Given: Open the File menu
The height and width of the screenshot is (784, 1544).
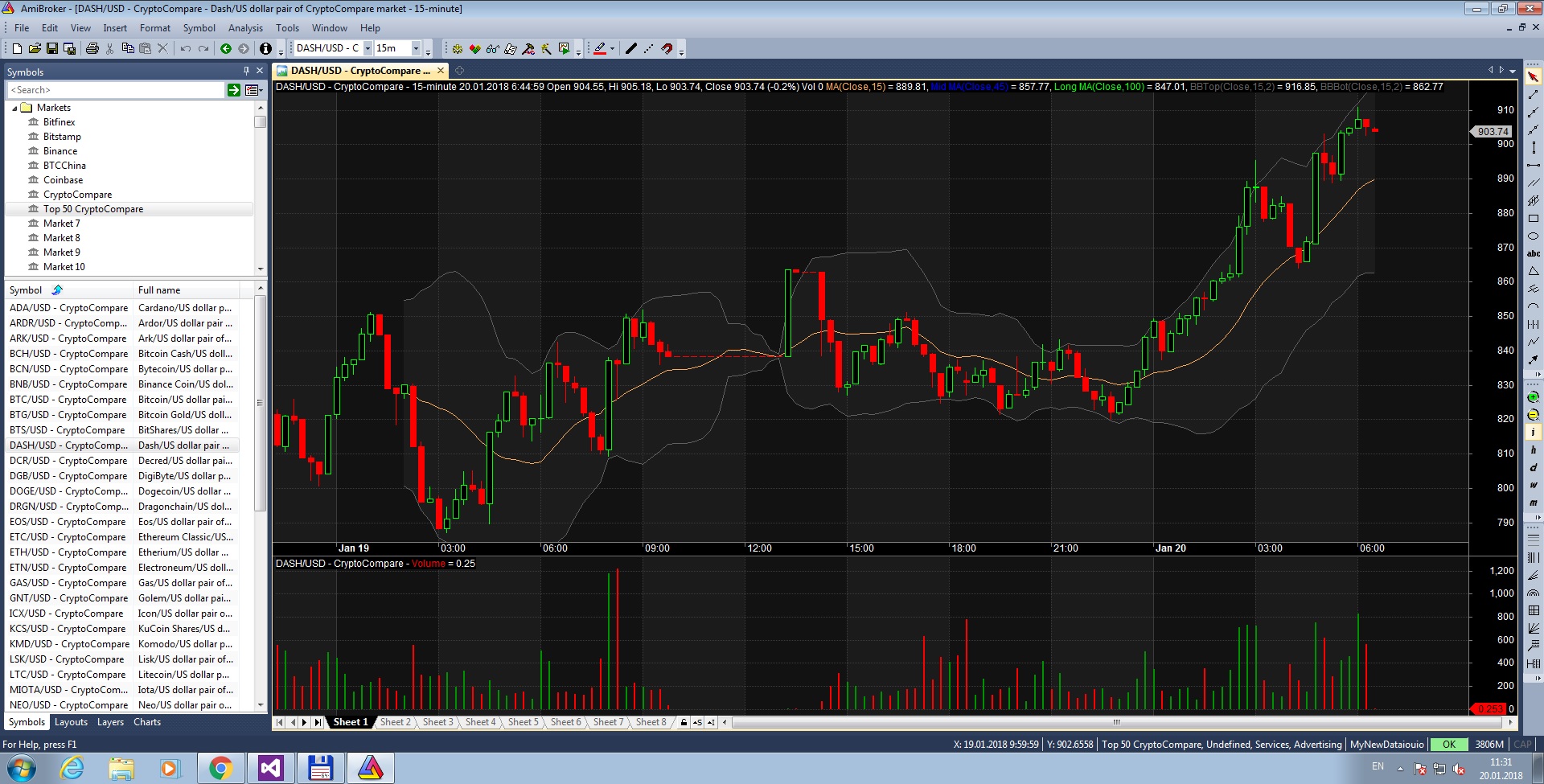Looking at the screenshot, I should [x=22, y=28].
